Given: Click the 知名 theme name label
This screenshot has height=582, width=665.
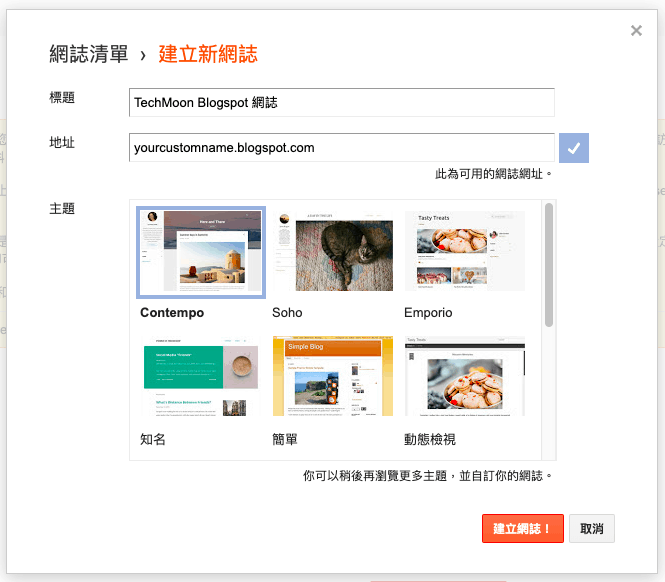Looking at the screenshot, I should tap(153, 439).
